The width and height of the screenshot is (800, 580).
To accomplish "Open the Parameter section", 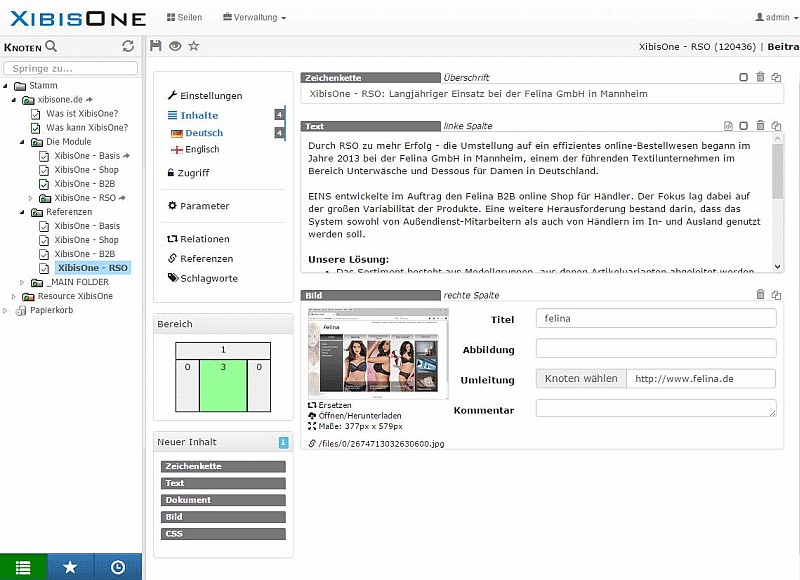I will pyautogui.click(x=199, y=206).
